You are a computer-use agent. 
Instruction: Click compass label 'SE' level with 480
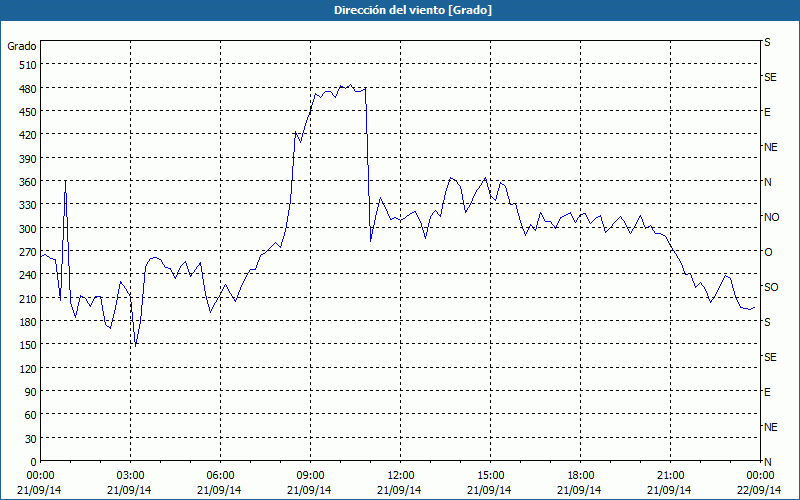[x=770, y=77]
